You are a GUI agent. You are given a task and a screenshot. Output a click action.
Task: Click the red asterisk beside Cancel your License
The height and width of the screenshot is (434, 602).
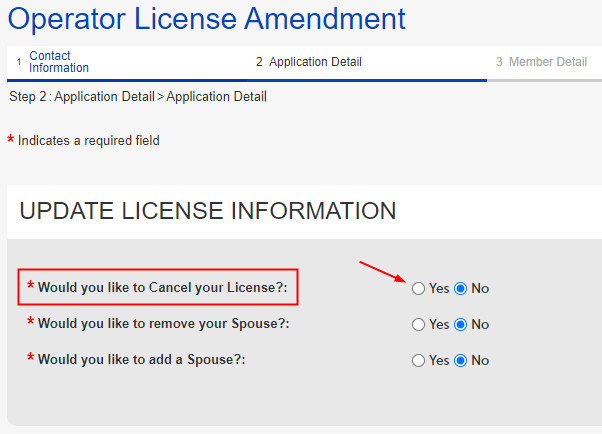click(x=30, y=288)
